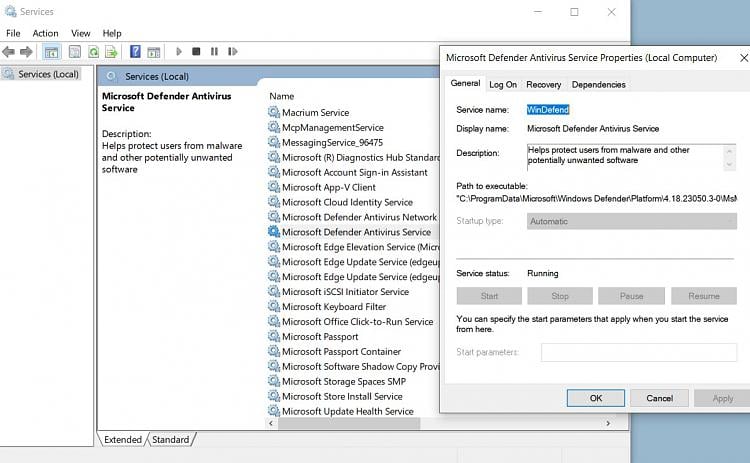
Task: Switch to the Log On tab
Action: click(503, 85)
